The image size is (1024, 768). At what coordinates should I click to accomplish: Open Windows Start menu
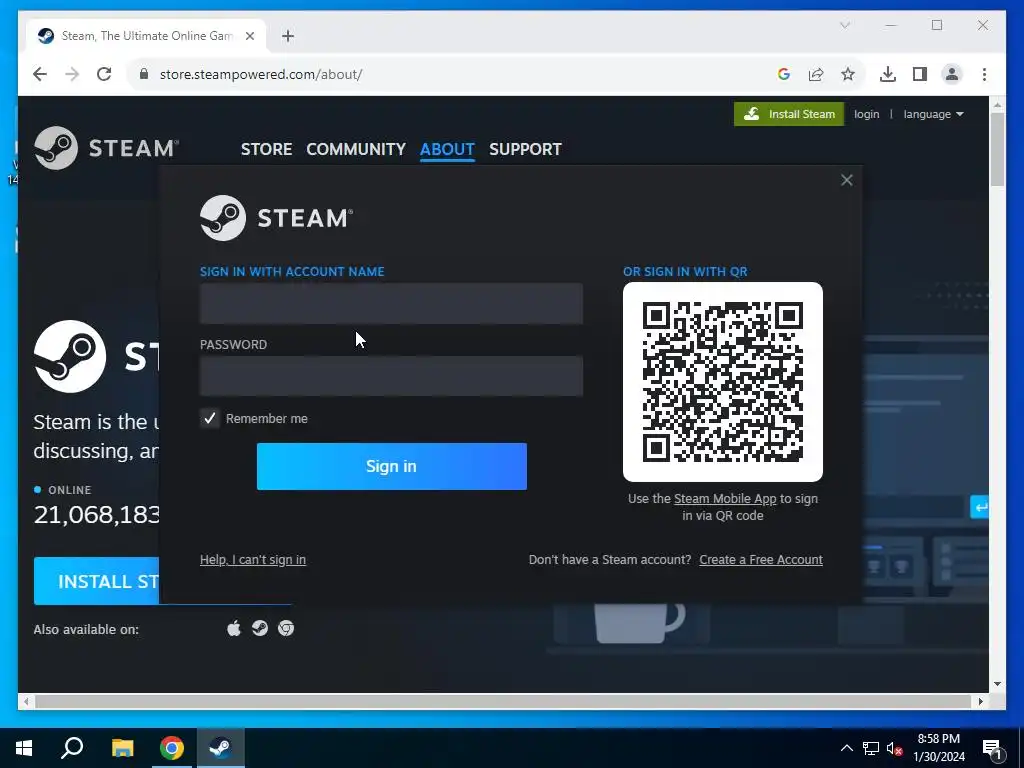click(24, 748)
